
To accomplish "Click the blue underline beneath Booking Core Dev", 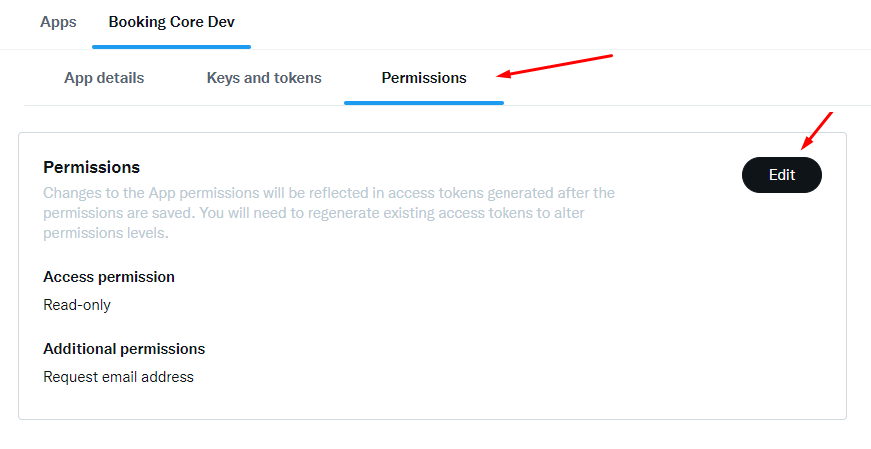I will coord(171,46).
